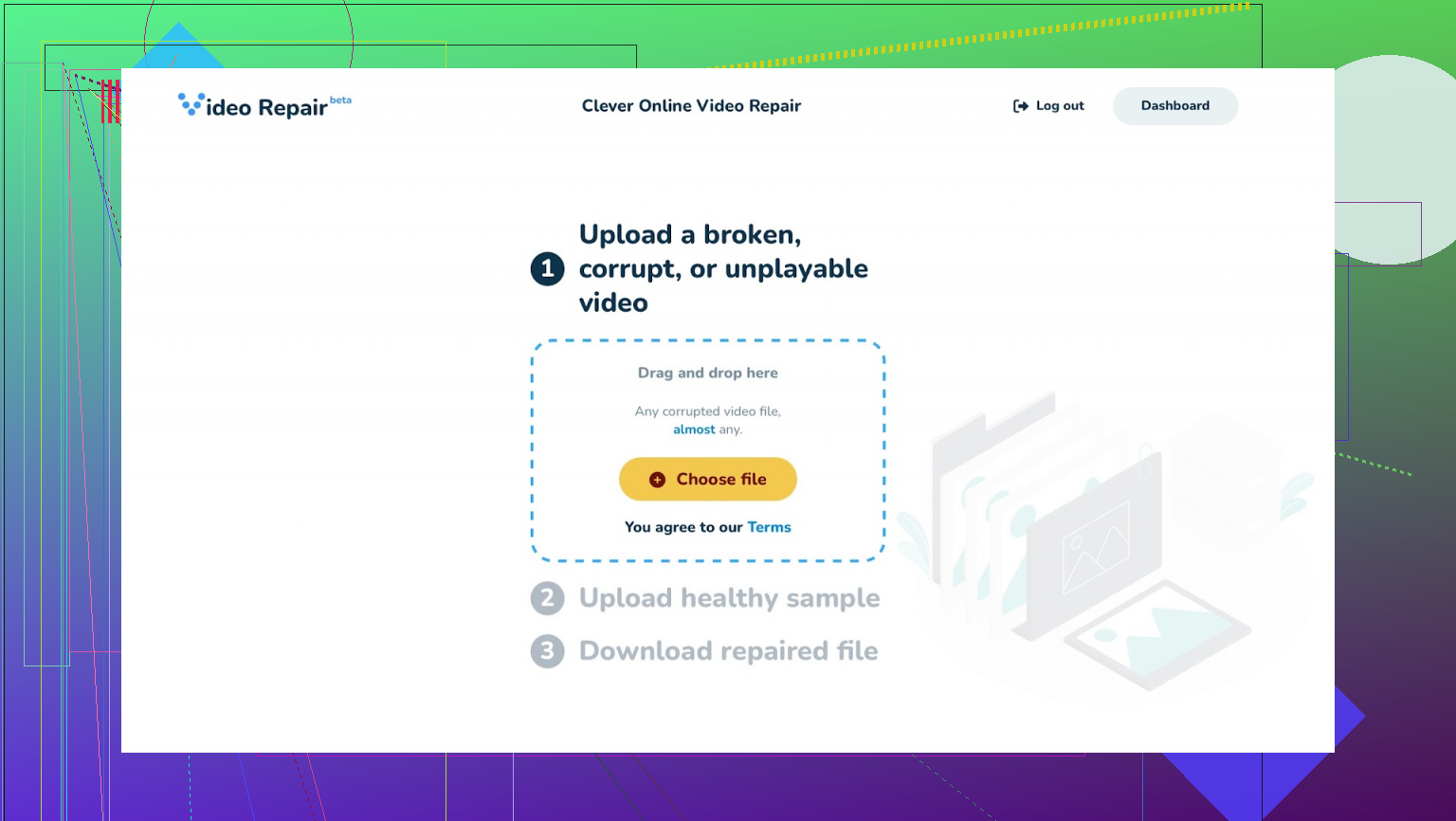Screen dimensions: 1456x821
Task: Choose file to upload a video
Action: [x=708, y=480]
